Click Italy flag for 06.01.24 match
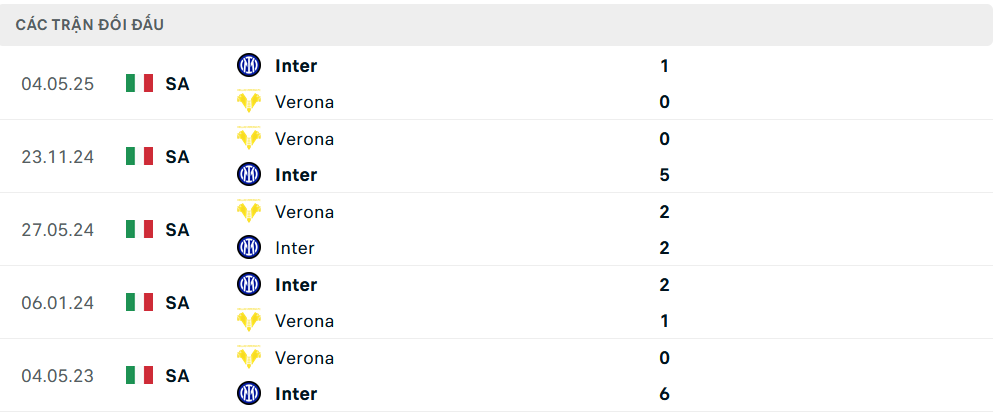The height and width of the screenshot is (412, 993). (139, 302)
